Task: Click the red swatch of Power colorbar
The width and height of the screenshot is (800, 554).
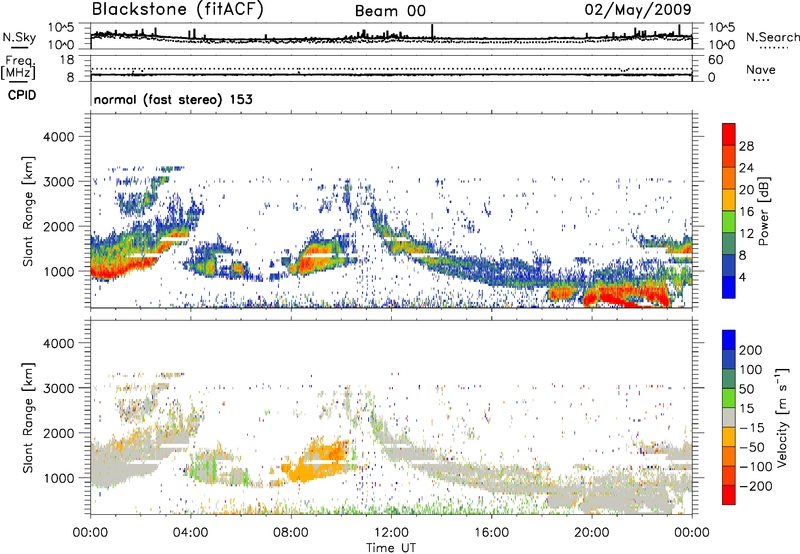Action: [x=729, y=134]
